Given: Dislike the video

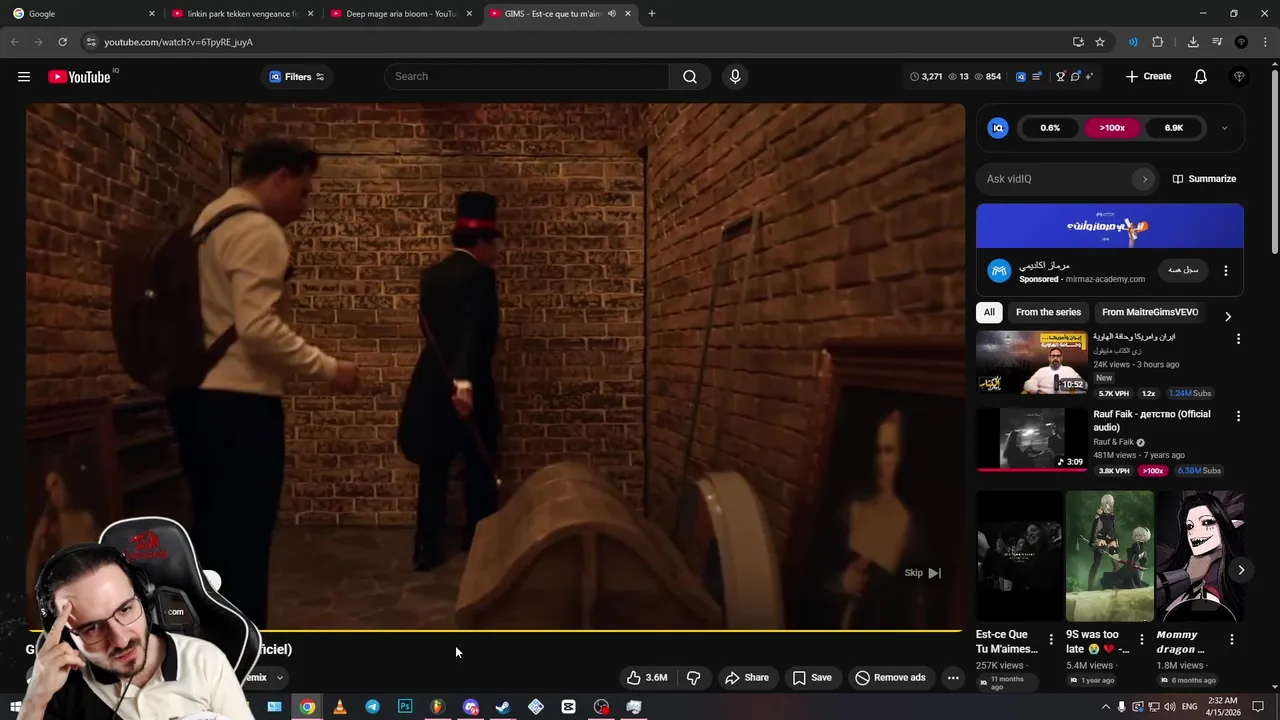Looking at the screenshot, I should [x=694, y=678].
